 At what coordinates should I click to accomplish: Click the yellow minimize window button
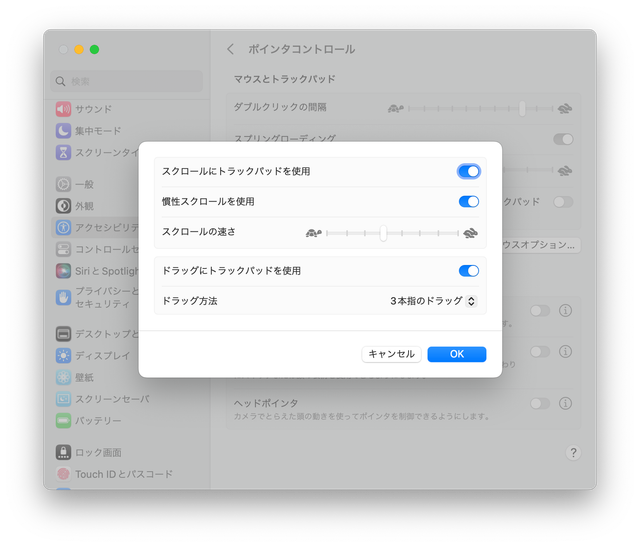[x=79, y=49]
